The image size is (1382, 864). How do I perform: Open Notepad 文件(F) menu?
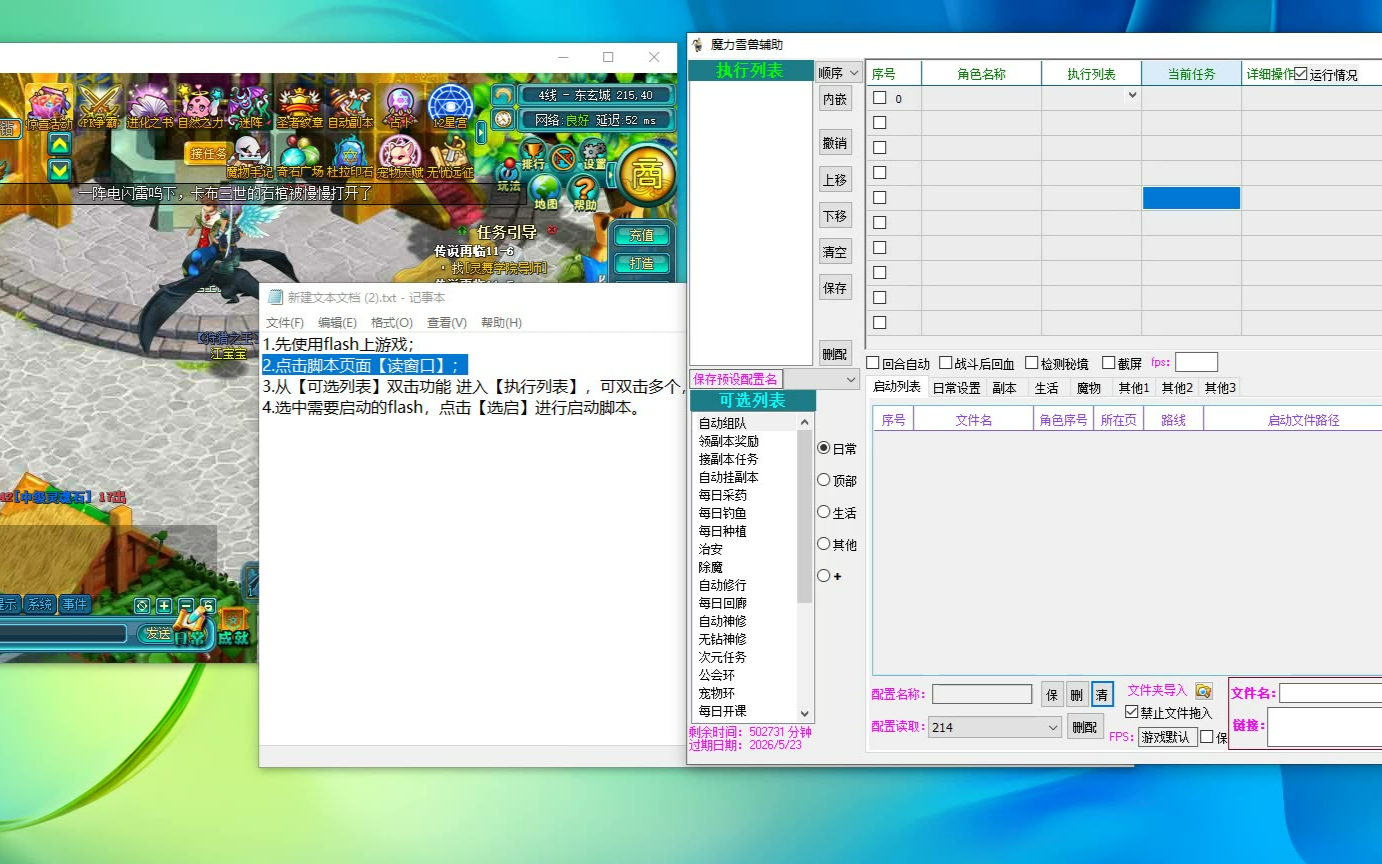(x=285, y=322)
